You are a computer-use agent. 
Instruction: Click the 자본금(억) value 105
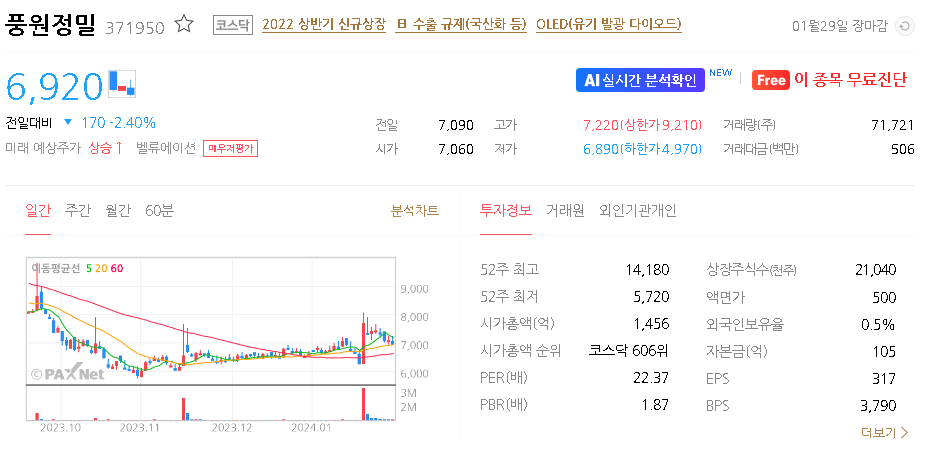coord(884,352)
